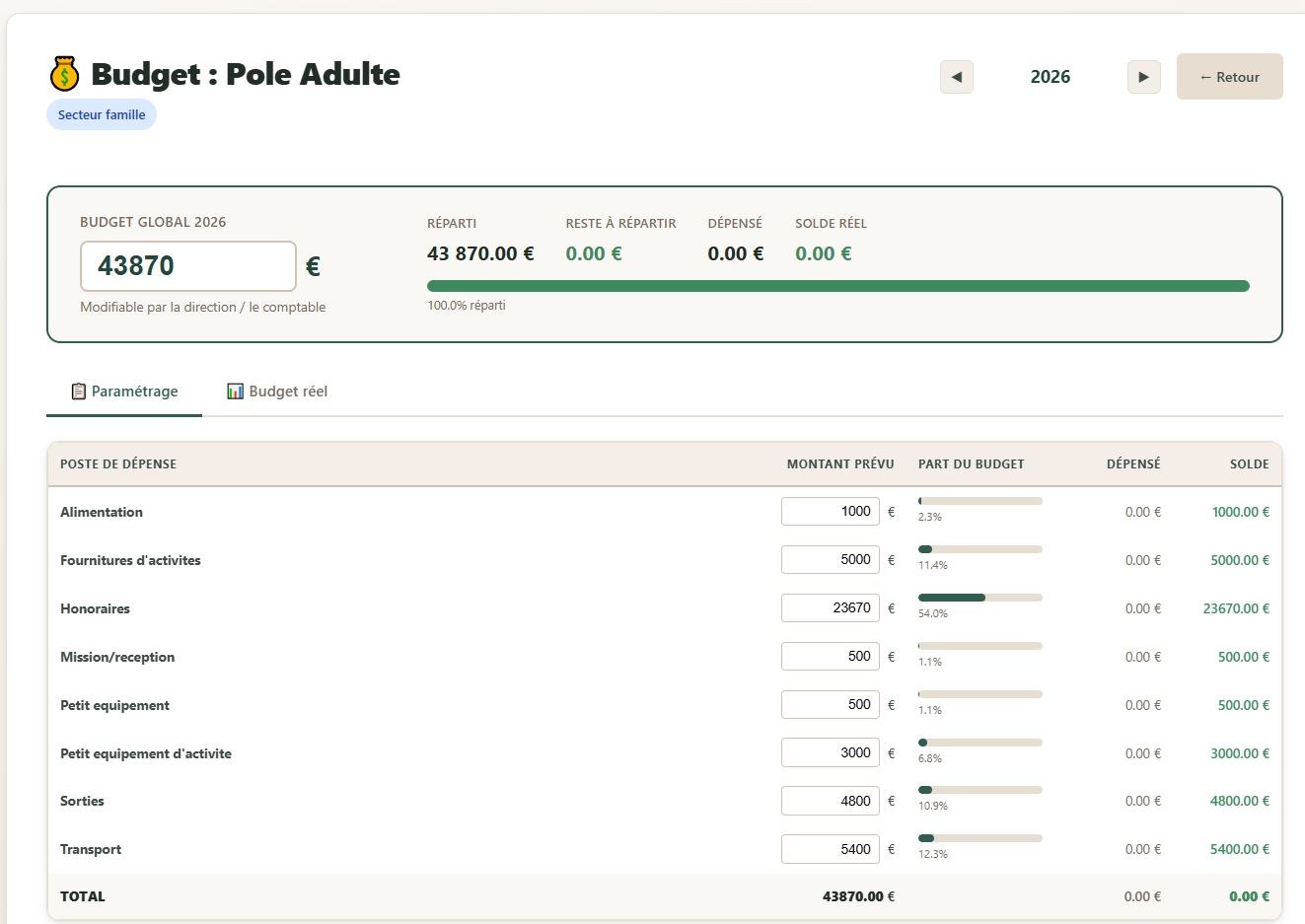Click the Honoraires amount input
The width and height of the screenshot is (1305, 924).
point(830,607)
